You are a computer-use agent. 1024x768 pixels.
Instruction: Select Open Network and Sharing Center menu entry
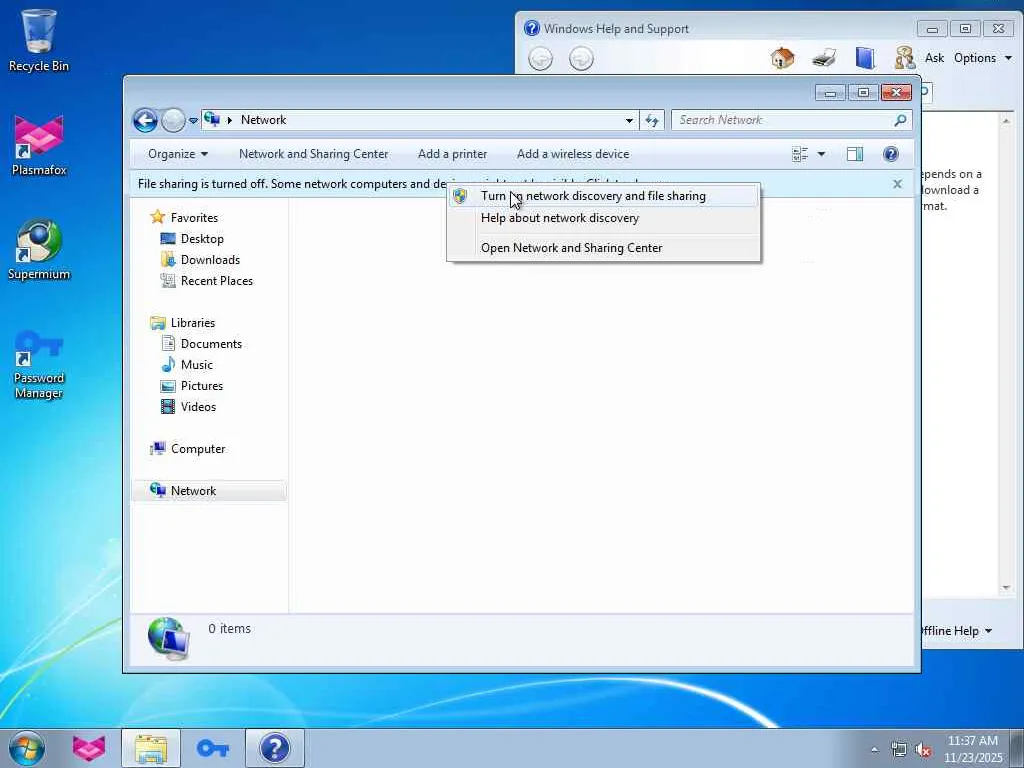coord(603,248)
